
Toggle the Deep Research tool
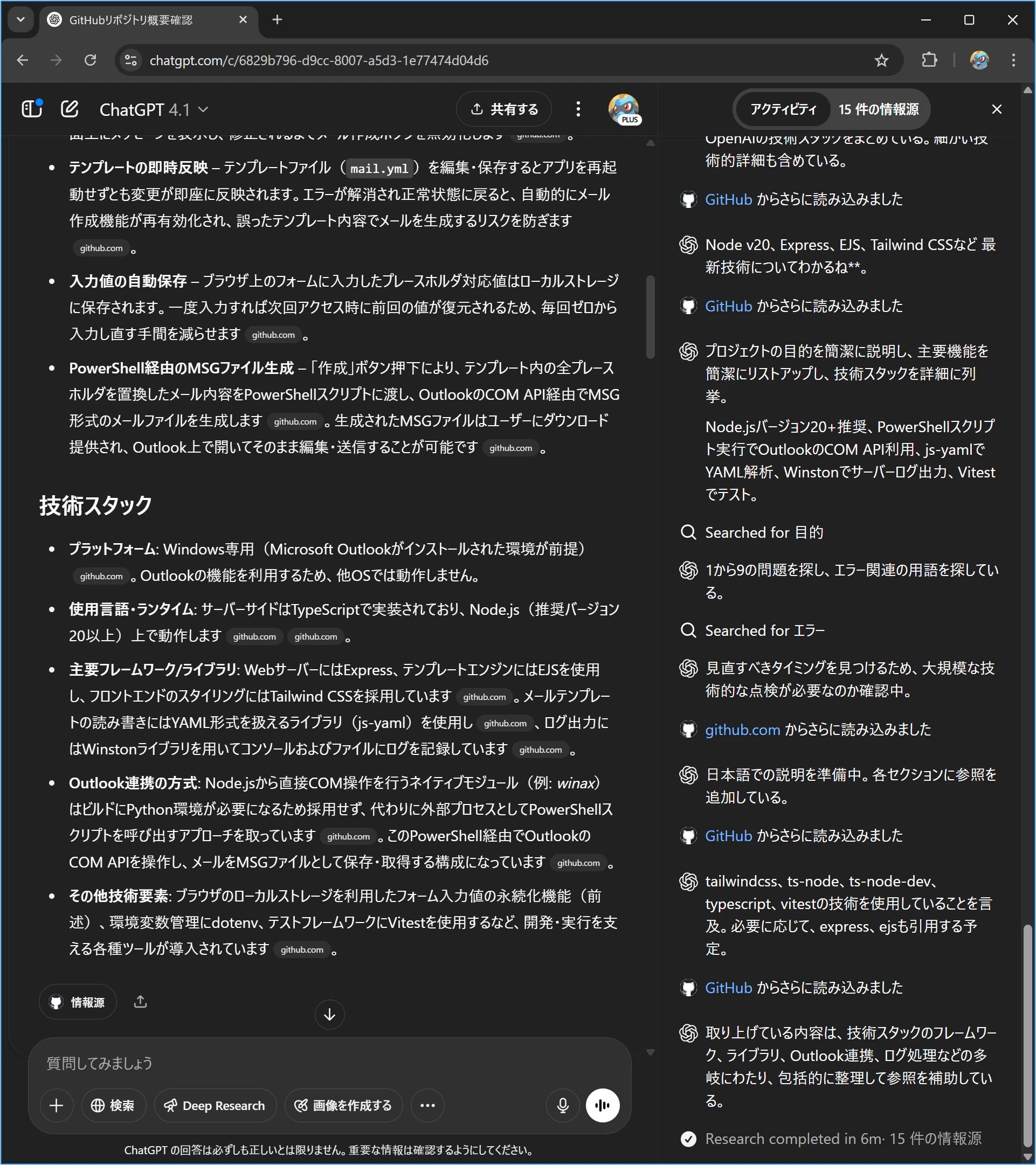click(215, 1106)
